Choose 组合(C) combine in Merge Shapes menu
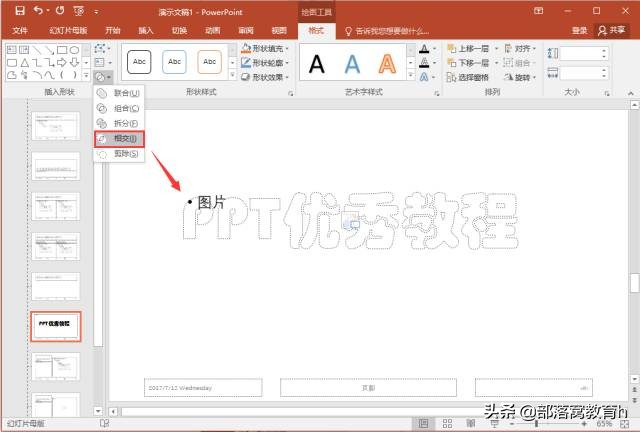Viewport: 640px width, 432px height. point(119,108)
